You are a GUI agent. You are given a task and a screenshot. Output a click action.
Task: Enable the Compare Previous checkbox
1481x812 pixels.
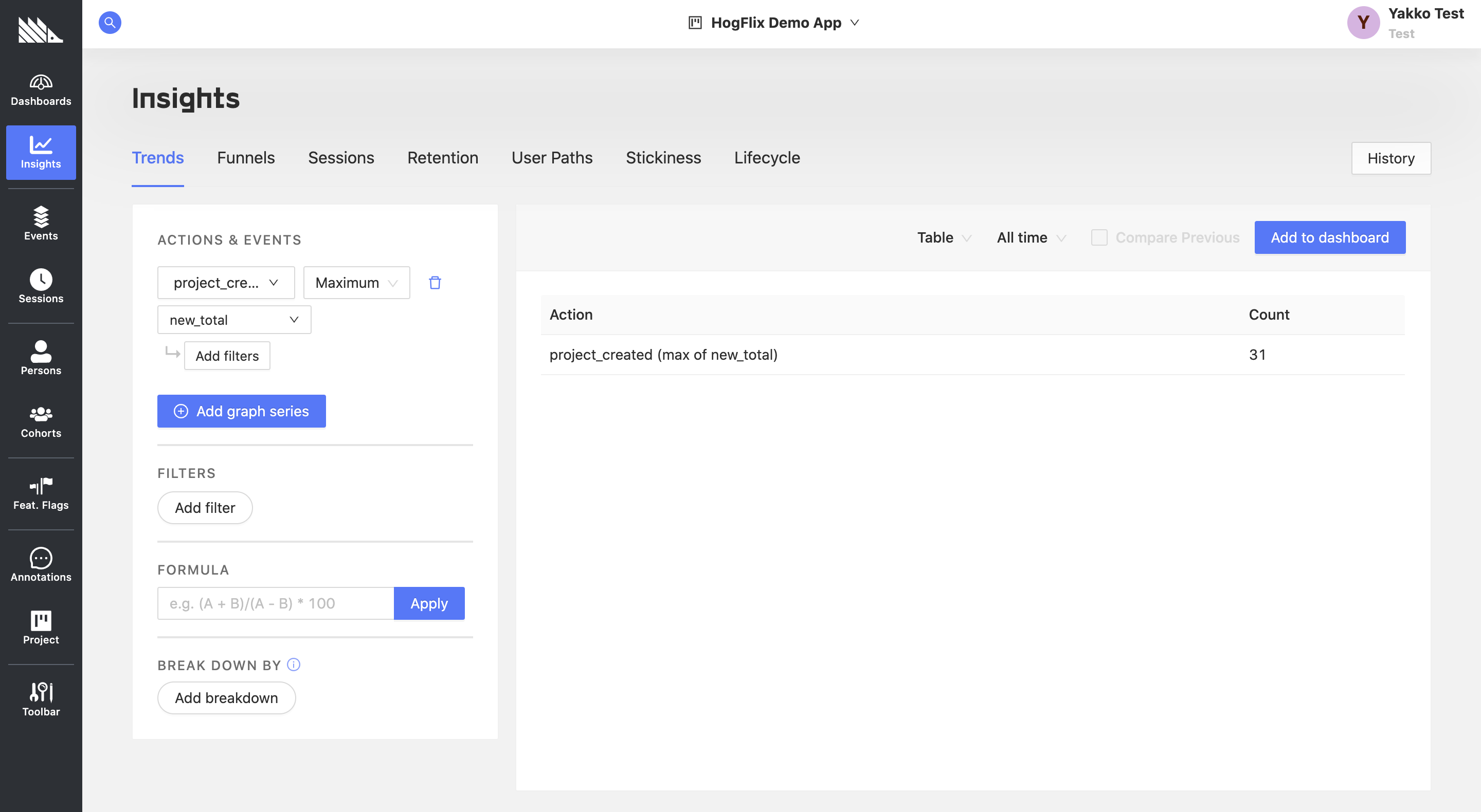[x=1099, y=237]
